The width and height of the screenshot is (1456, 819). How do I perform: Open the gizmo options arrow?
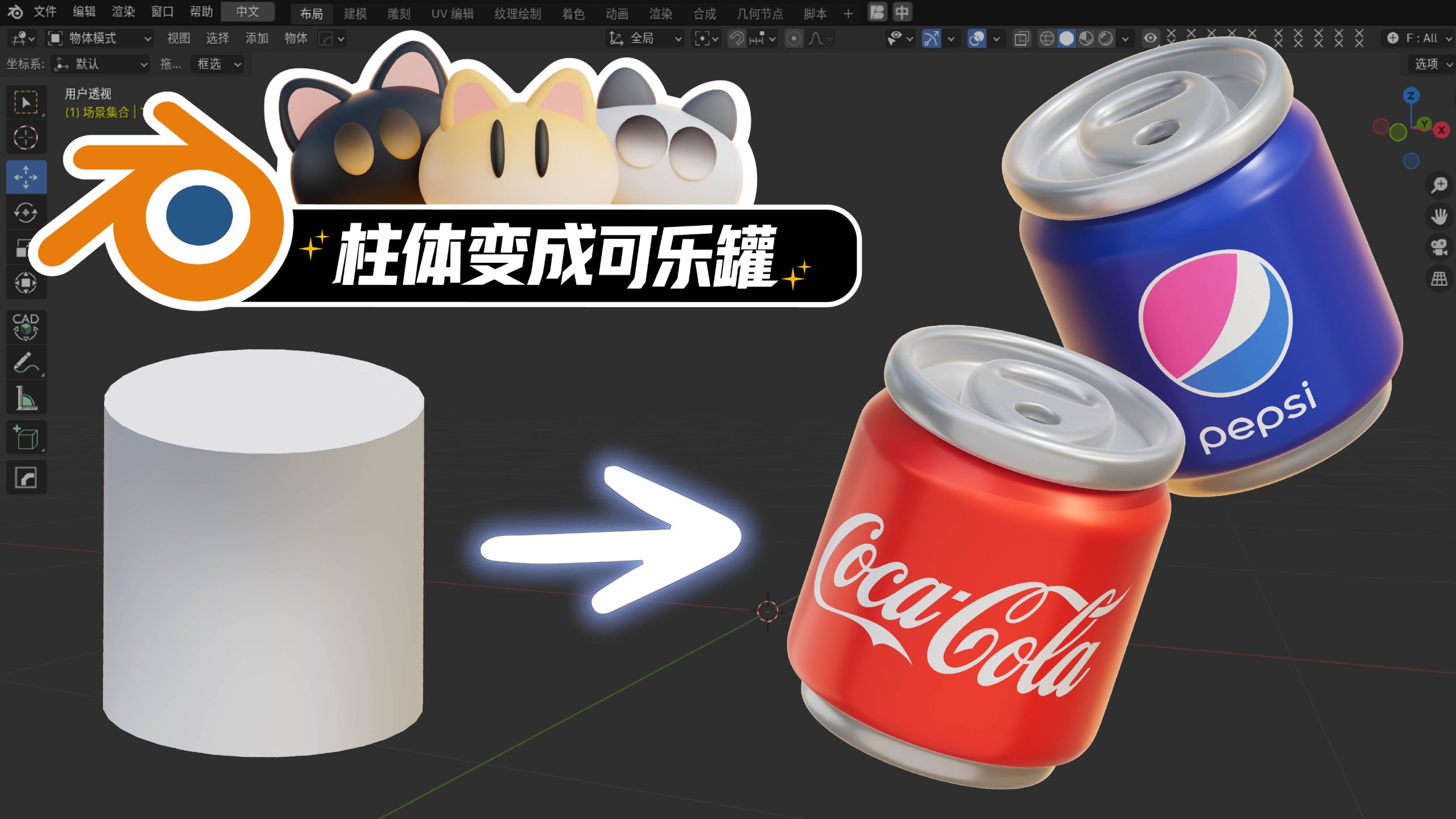pos(951,39)
